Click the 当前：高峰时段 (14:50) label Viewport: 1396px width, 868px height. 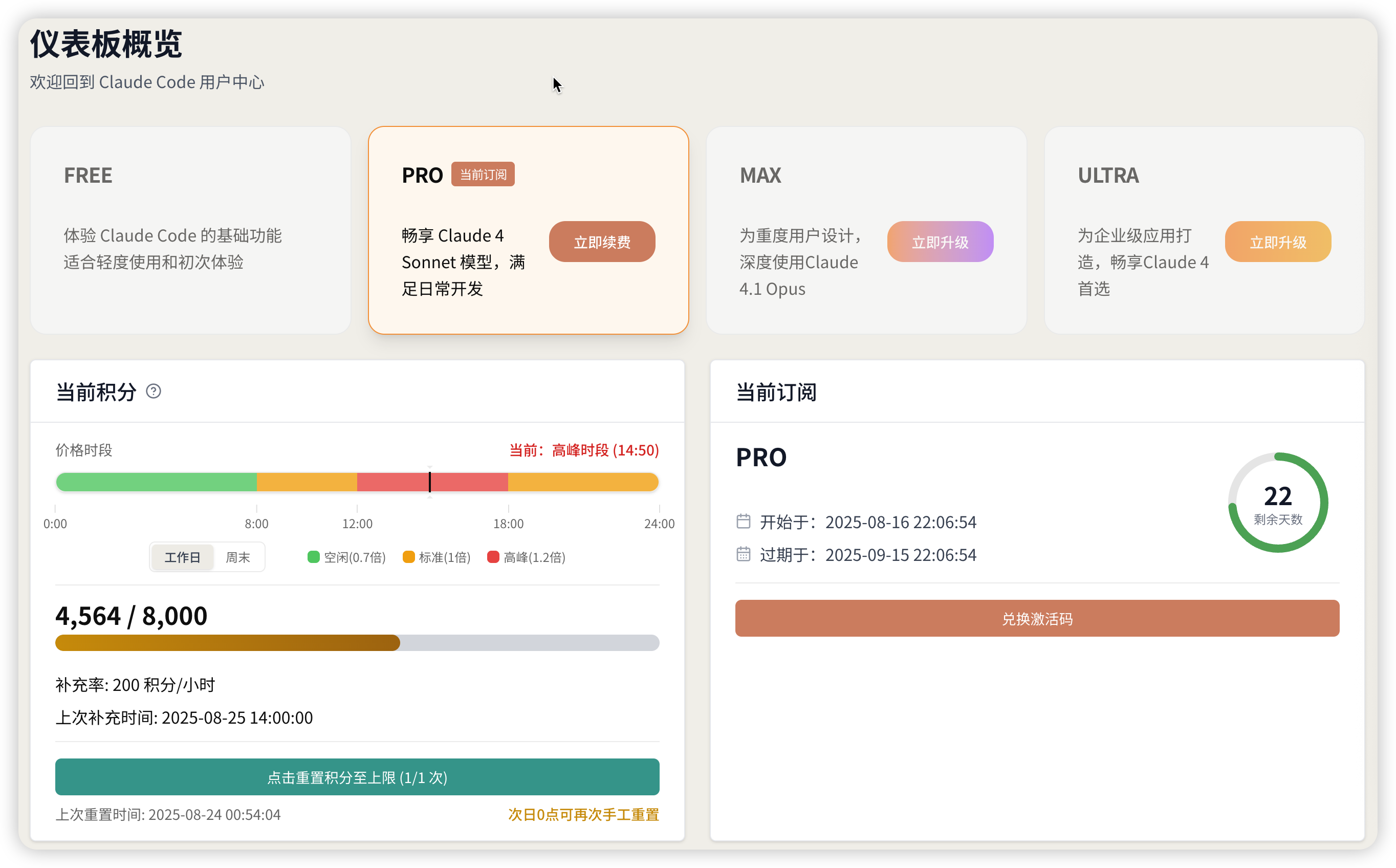(x=584, y=450)
